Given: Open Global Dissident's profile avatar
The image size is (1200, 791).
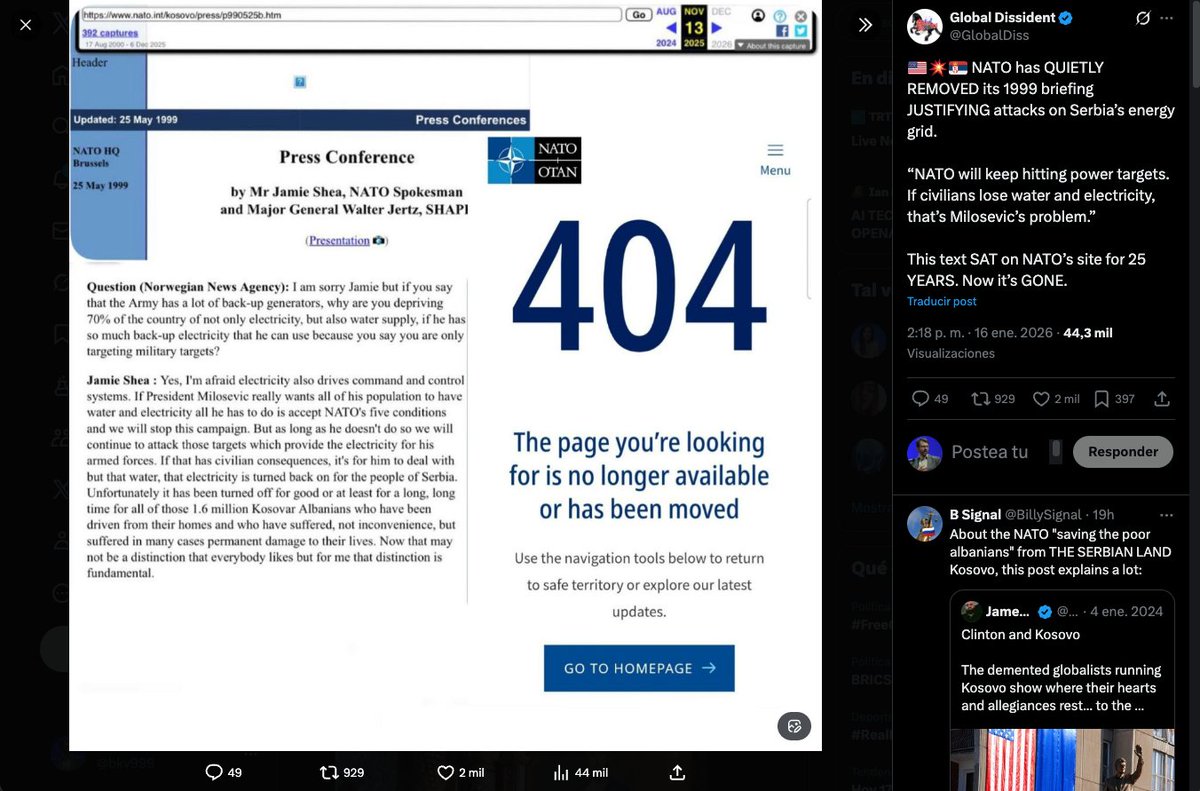Looking at the screenshot, I should [x=925, y=26].
